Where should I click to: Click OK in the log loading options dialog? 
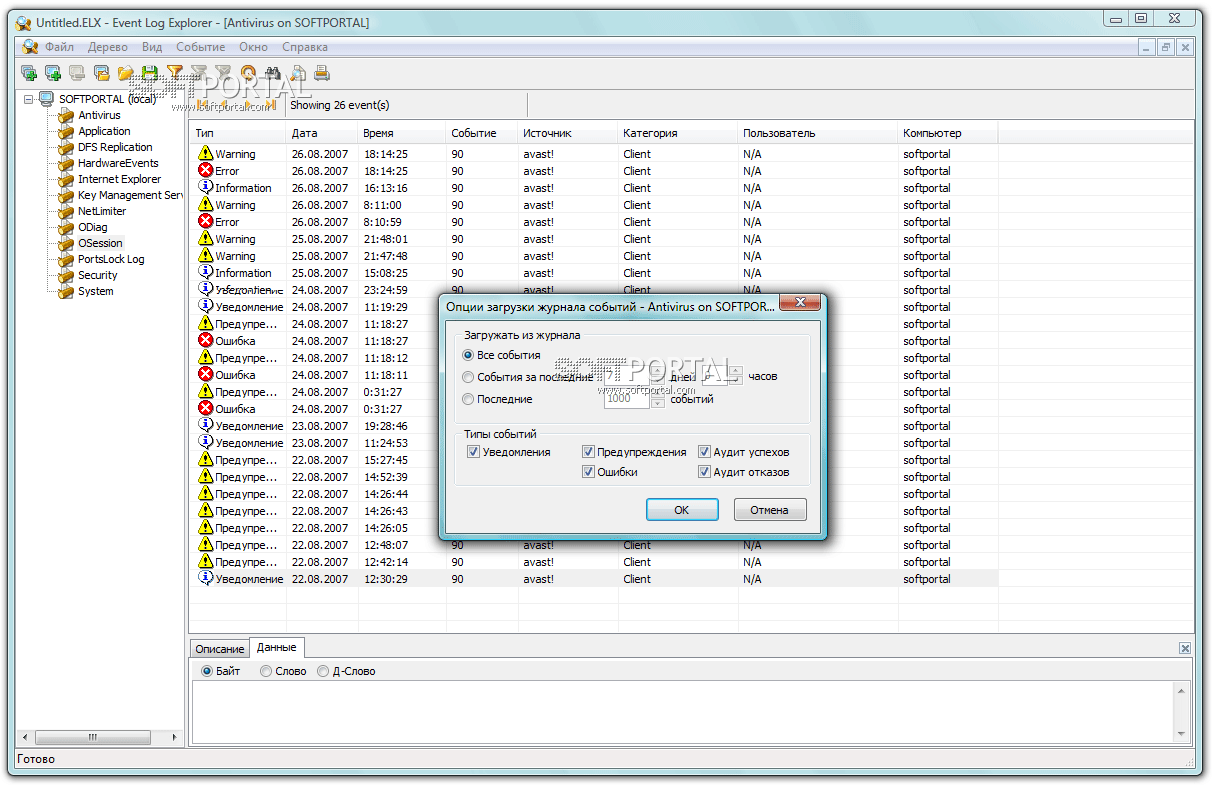tap(682, 510)
